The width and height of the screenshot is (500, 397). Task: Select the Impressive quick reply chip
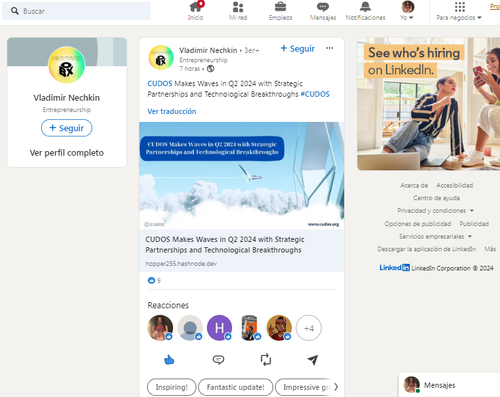304,387
